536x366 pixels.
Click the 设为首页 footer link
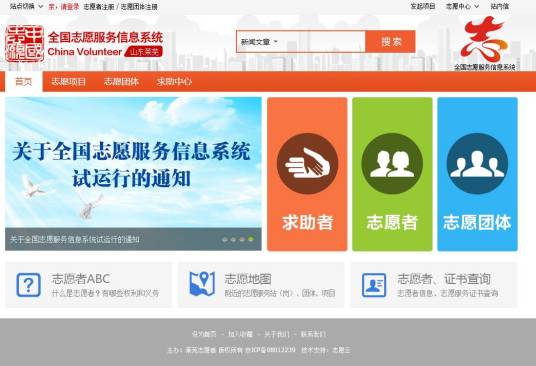coord(204,334)
